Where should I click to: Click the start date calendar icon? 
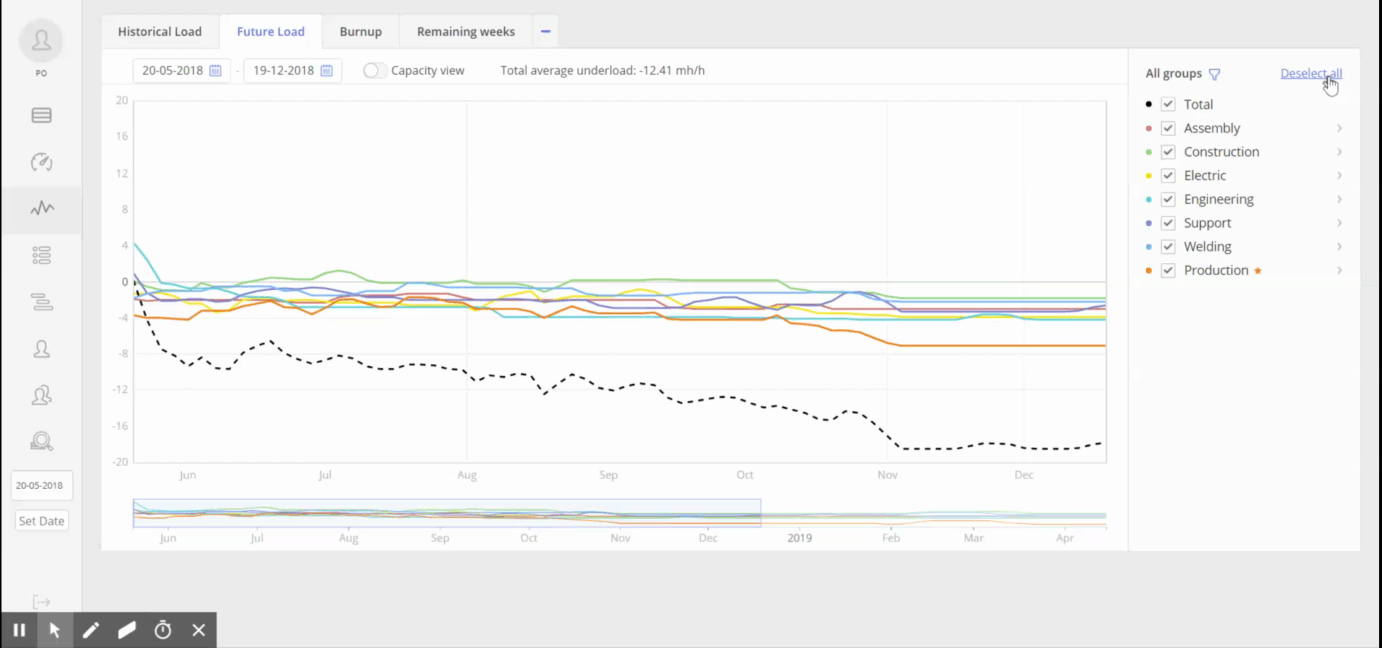click(215, 71)
